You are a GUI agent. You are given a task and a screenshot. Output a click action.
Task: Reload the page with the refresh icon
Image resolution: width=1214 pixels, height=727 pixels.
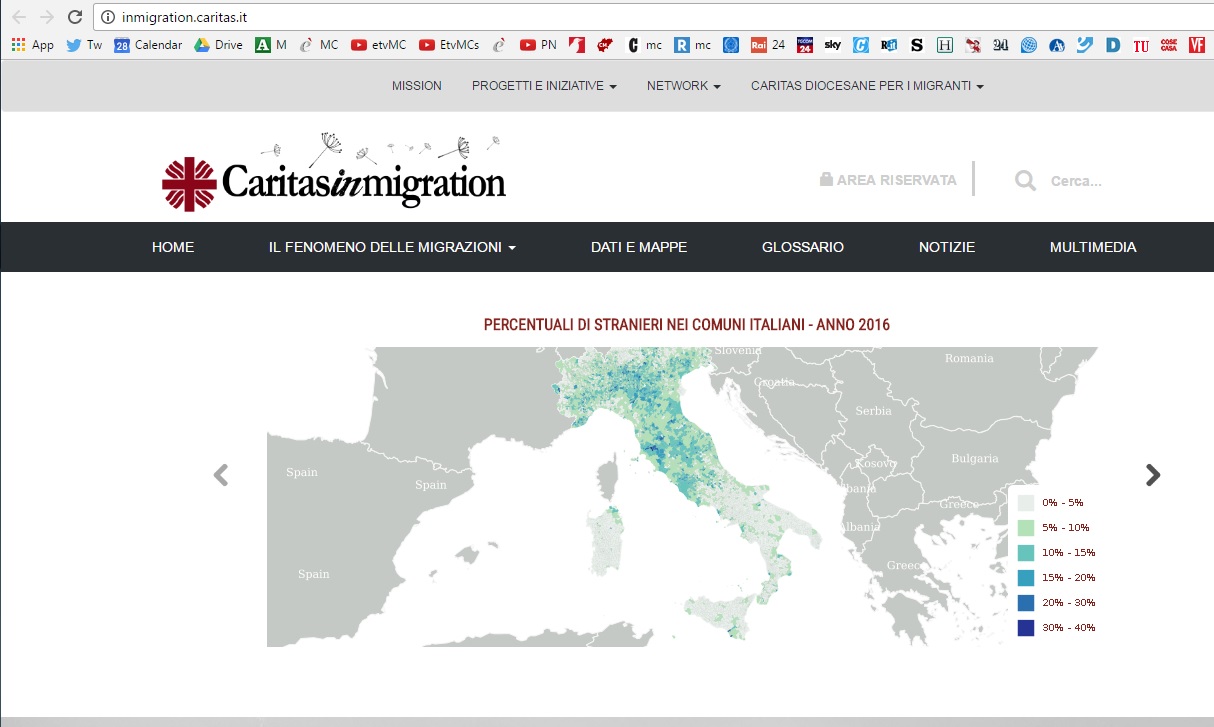[x=74, y=17]
